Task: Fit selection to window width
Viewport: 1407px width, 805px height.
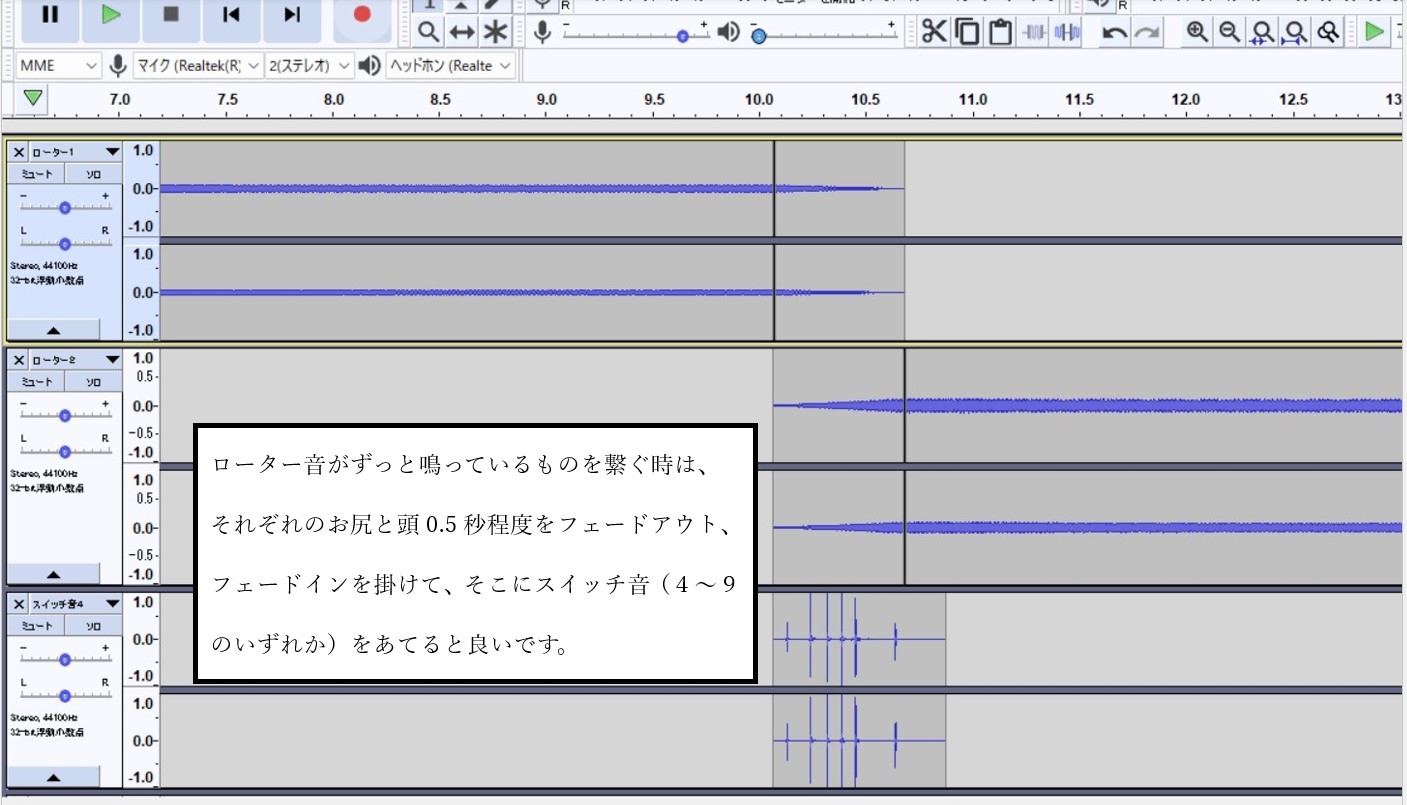Action: (x=1263, y=32)
